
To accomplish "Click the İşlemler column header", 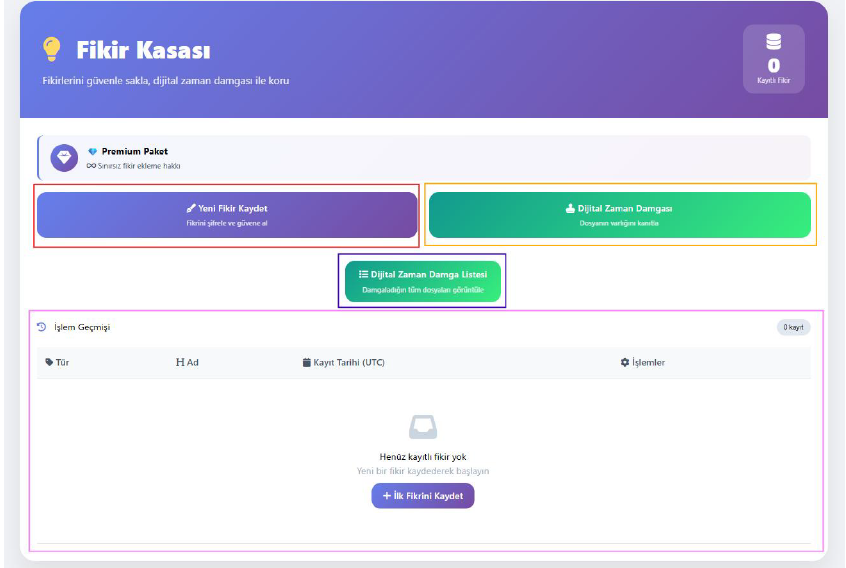I will pos(643,362).
